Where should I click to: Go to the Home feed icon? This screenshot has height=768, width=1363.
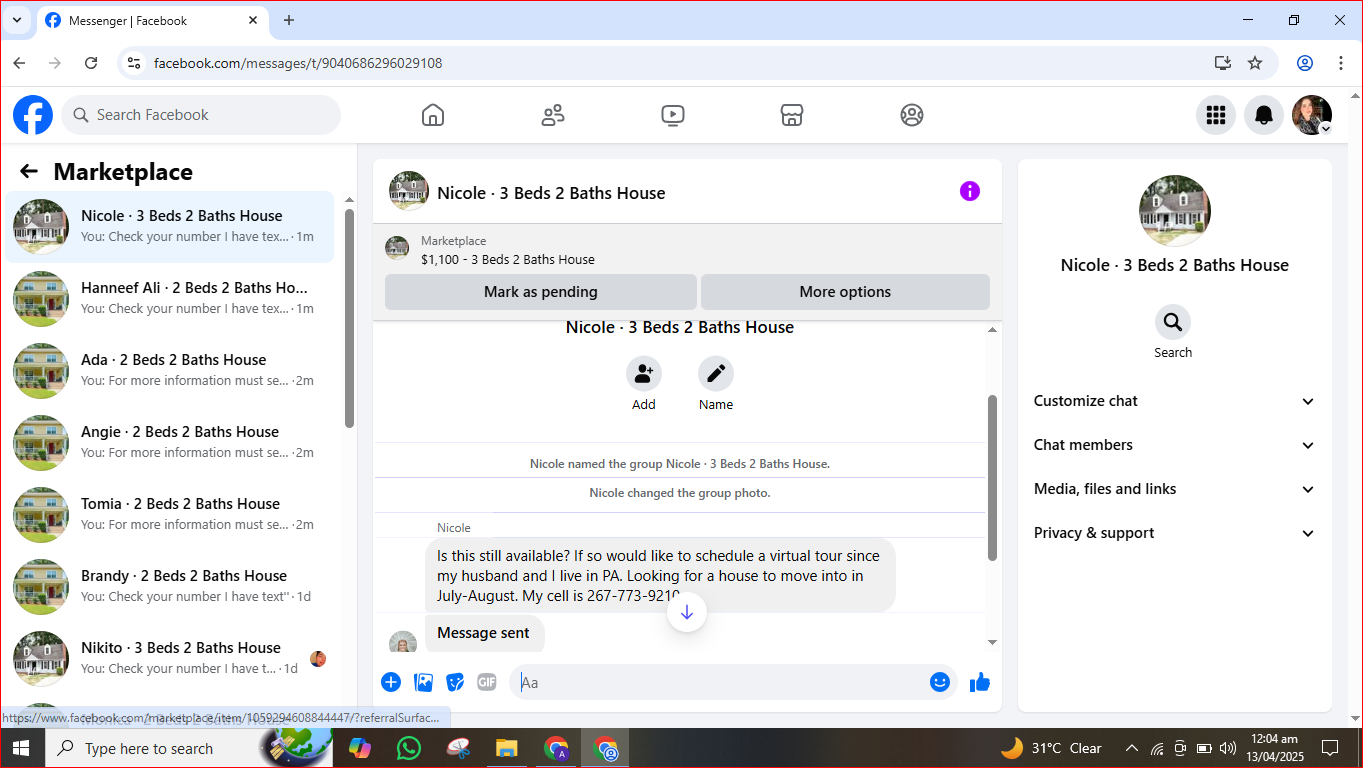point(433,115)
